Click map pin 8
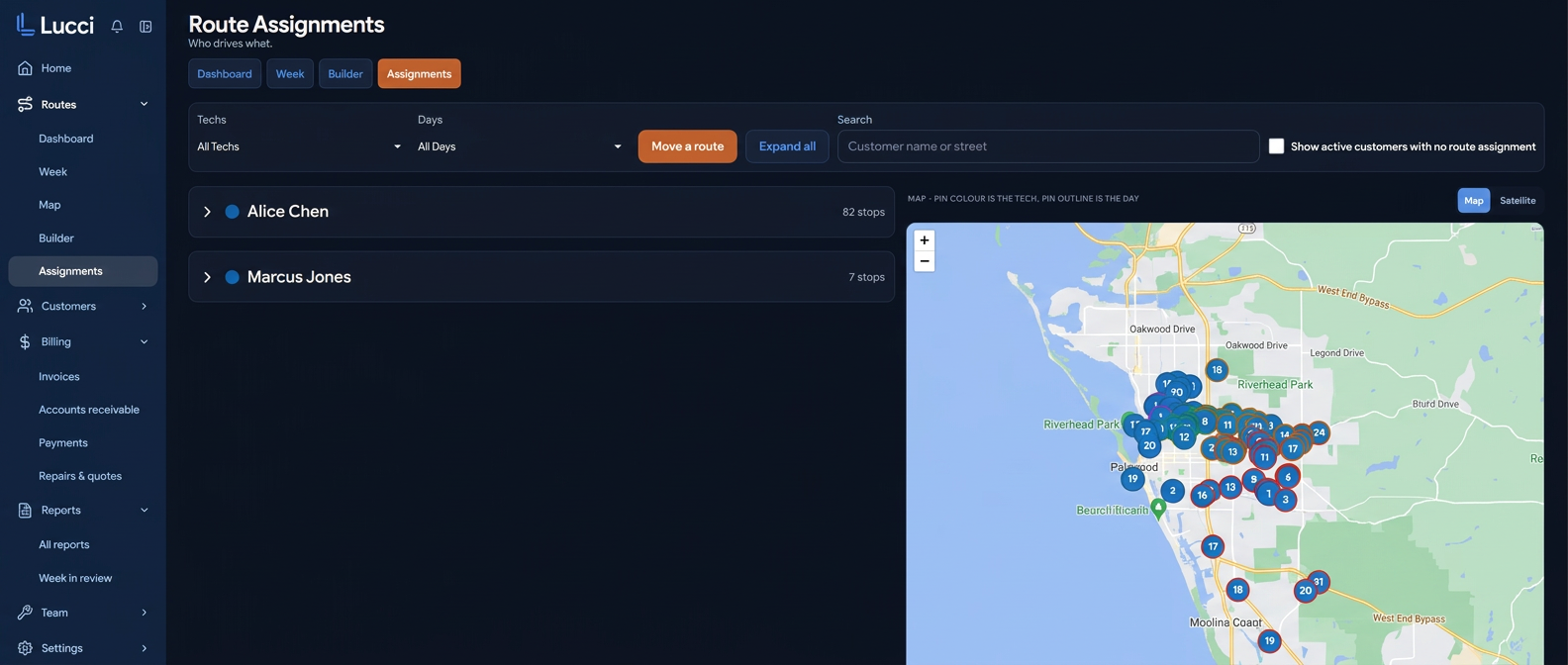The width and height of the screenshot is (1568, 665). 1205,422
